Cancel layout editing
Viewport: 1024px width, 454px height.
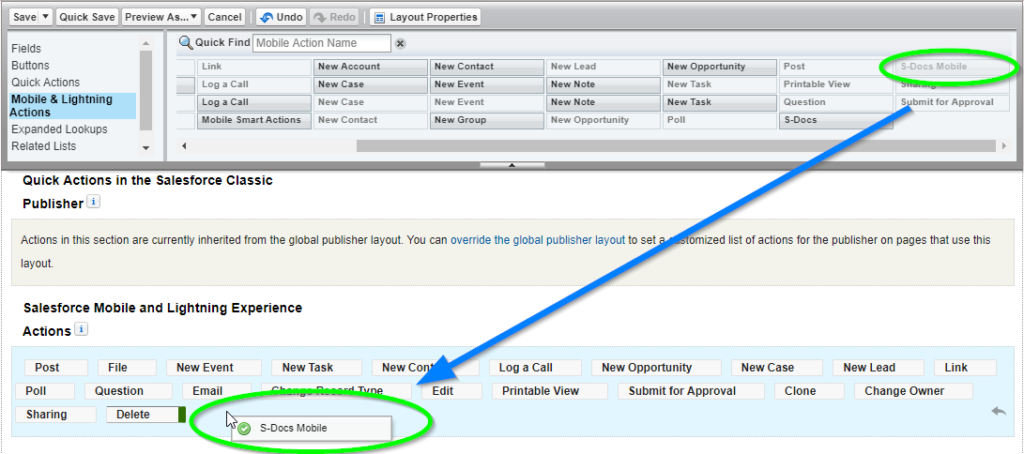[x=225, y=17]
